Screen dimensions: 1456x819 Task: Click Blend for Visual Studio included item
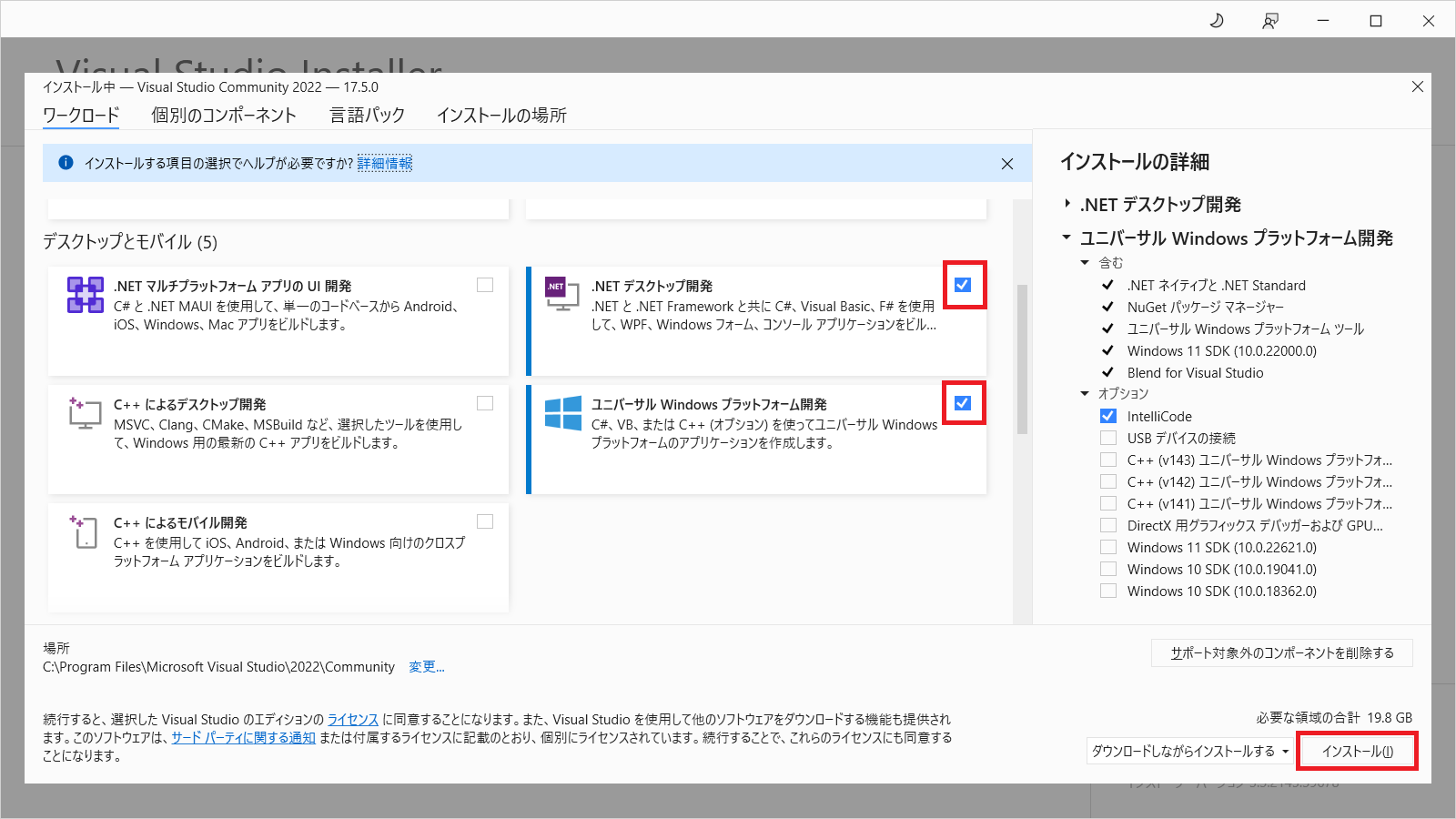pyautogui.click(x=1196, y=373)
